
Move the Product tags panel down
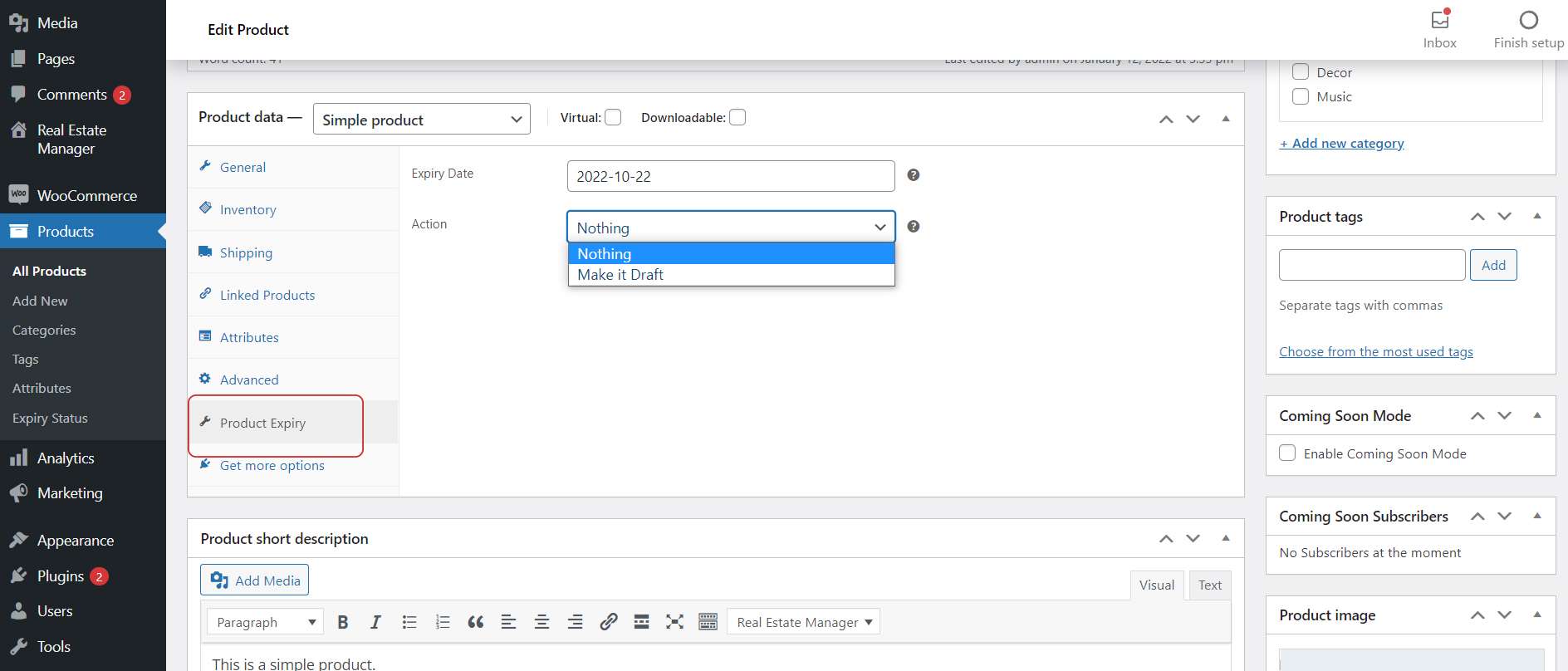pyautogui.click(x=1505, y=217)
